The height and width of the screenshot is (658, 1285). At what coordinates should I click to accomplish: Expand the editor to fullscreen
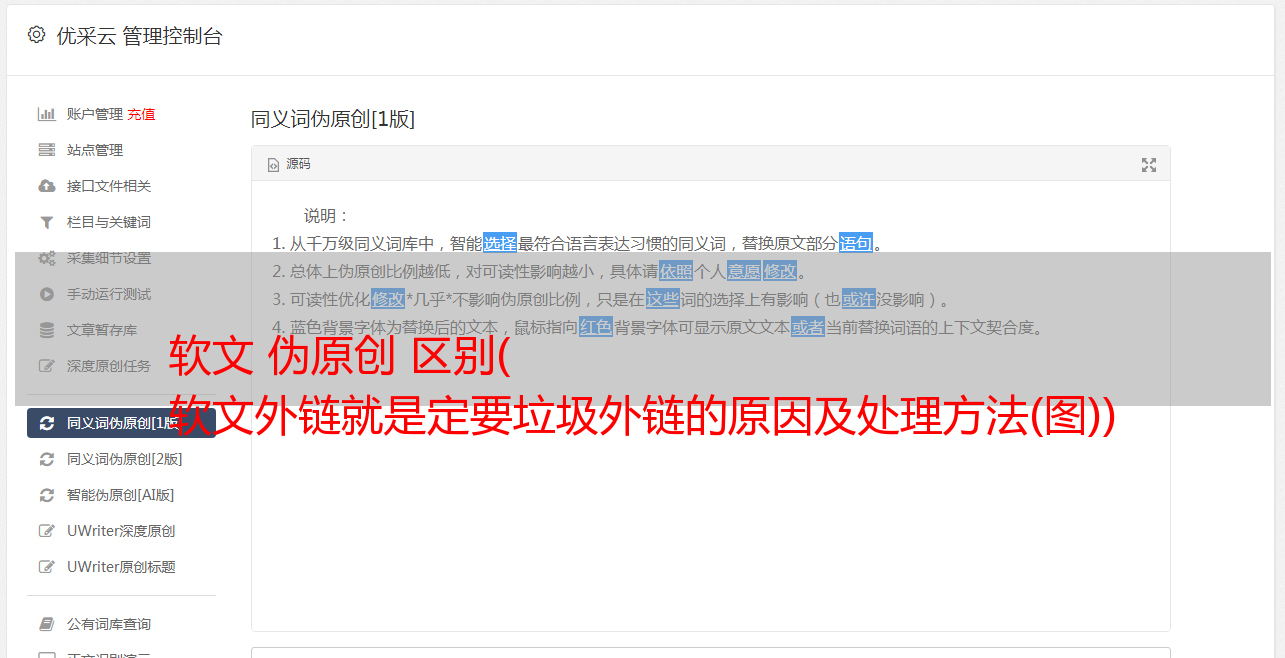tap(1149, 165)
